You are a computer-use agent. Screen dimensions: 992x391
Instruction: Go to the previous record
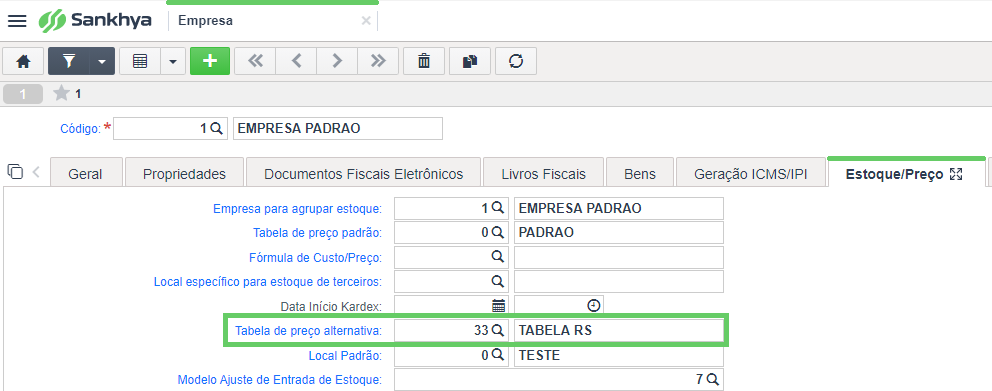[x=296, y=61]
